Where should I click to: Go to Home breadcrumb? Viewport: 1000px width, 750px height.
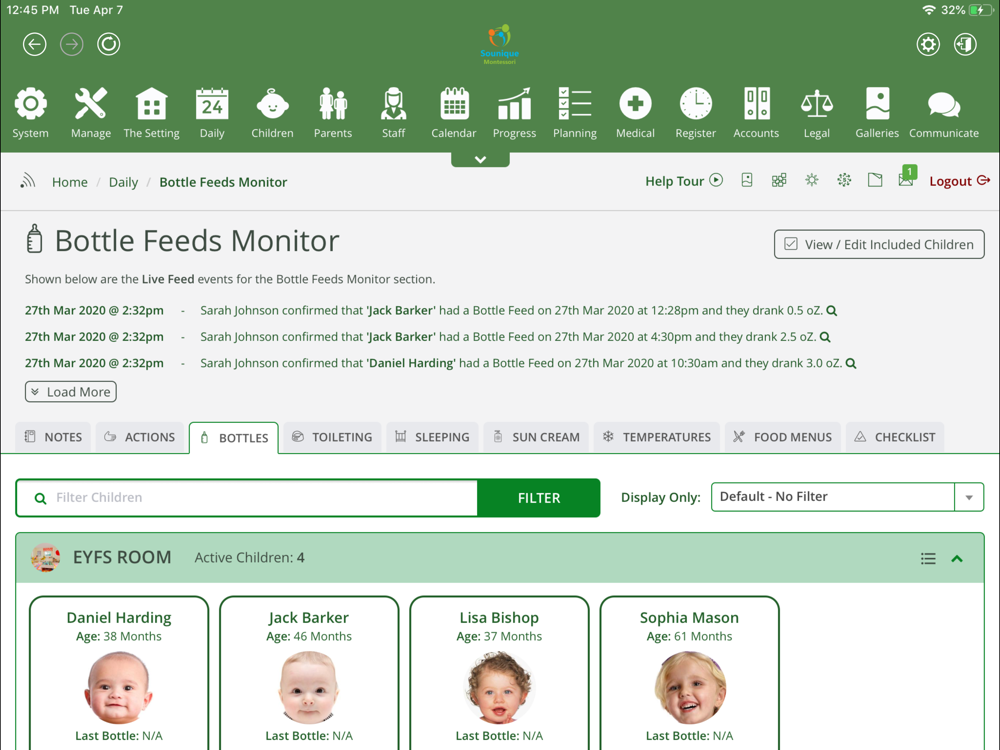[x=70, y=182]
